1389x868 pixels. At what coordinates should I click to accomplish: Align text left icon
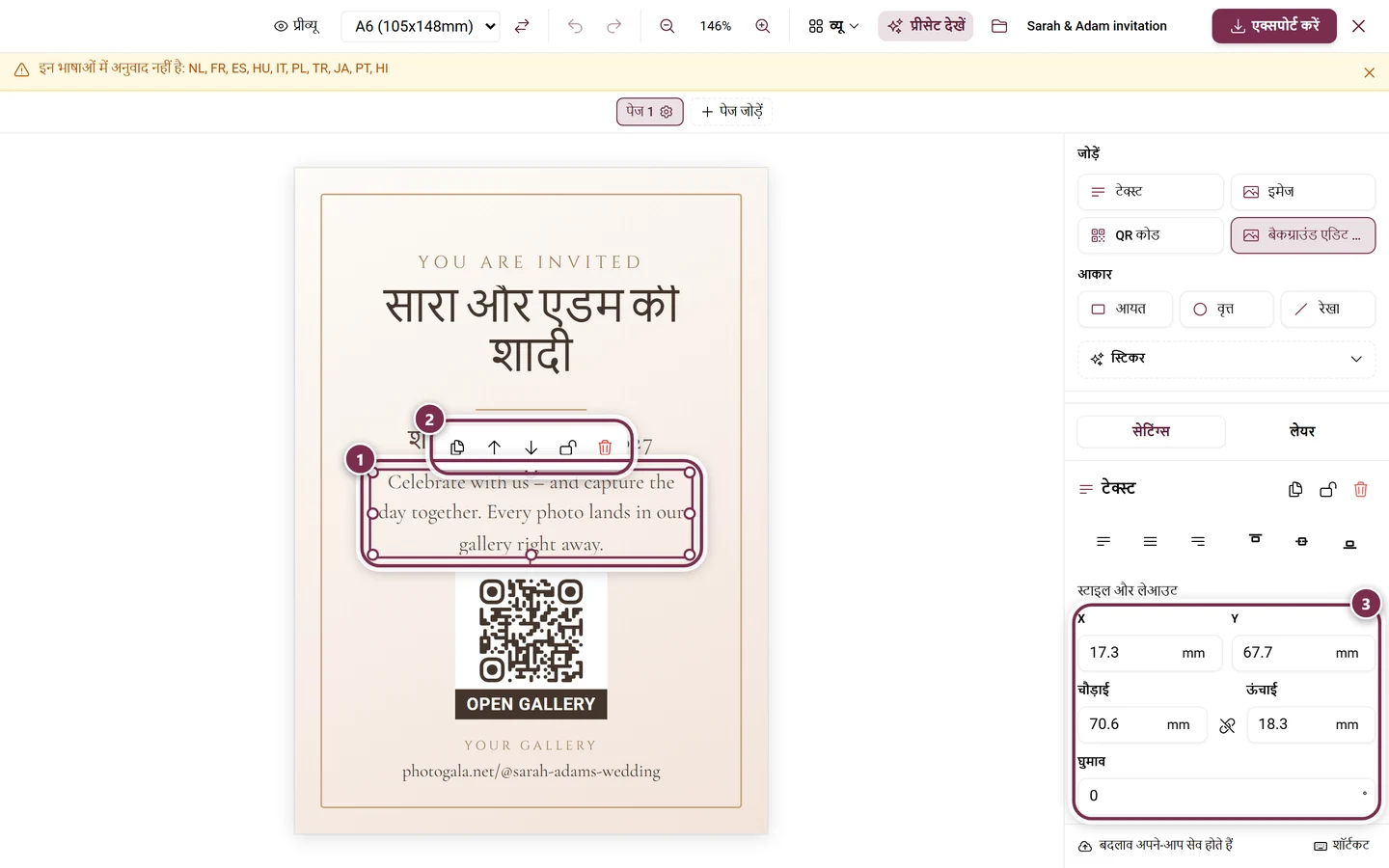[1103, 542]
